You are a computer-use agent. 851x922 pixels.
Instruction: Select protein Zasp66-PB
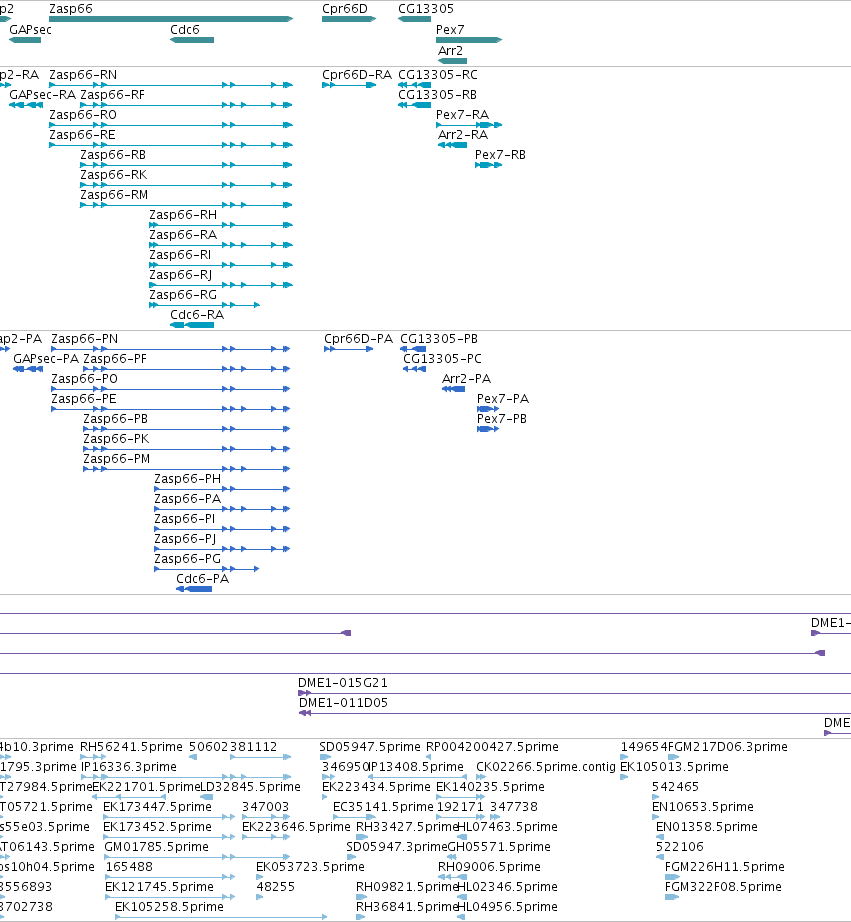click(x=116, y=419)
